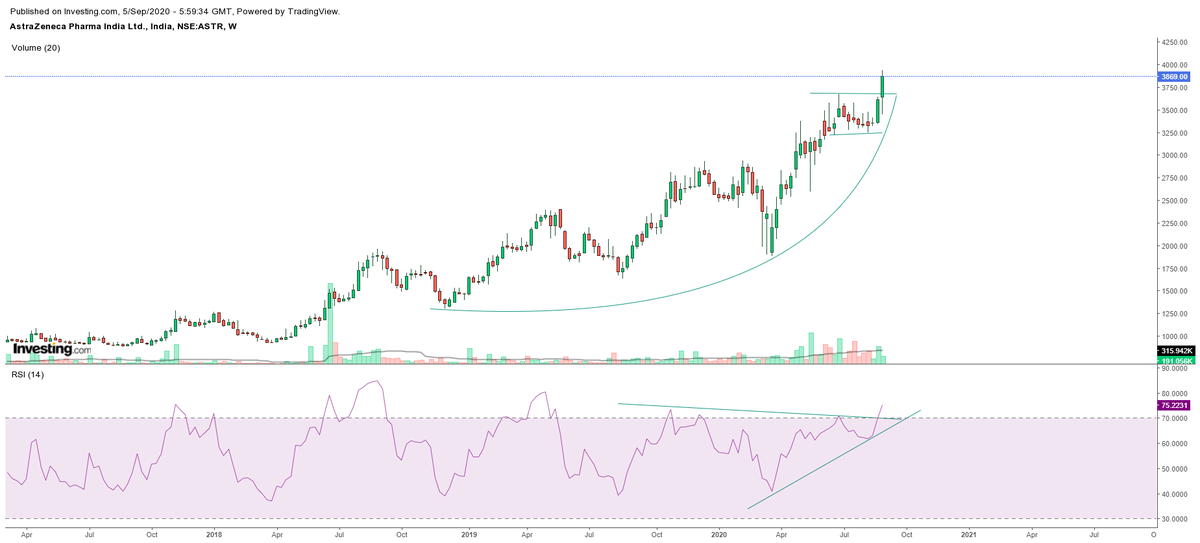Click the 2018 label on time axis
The image size is (1200, 543).
click(x=213, y=535)
